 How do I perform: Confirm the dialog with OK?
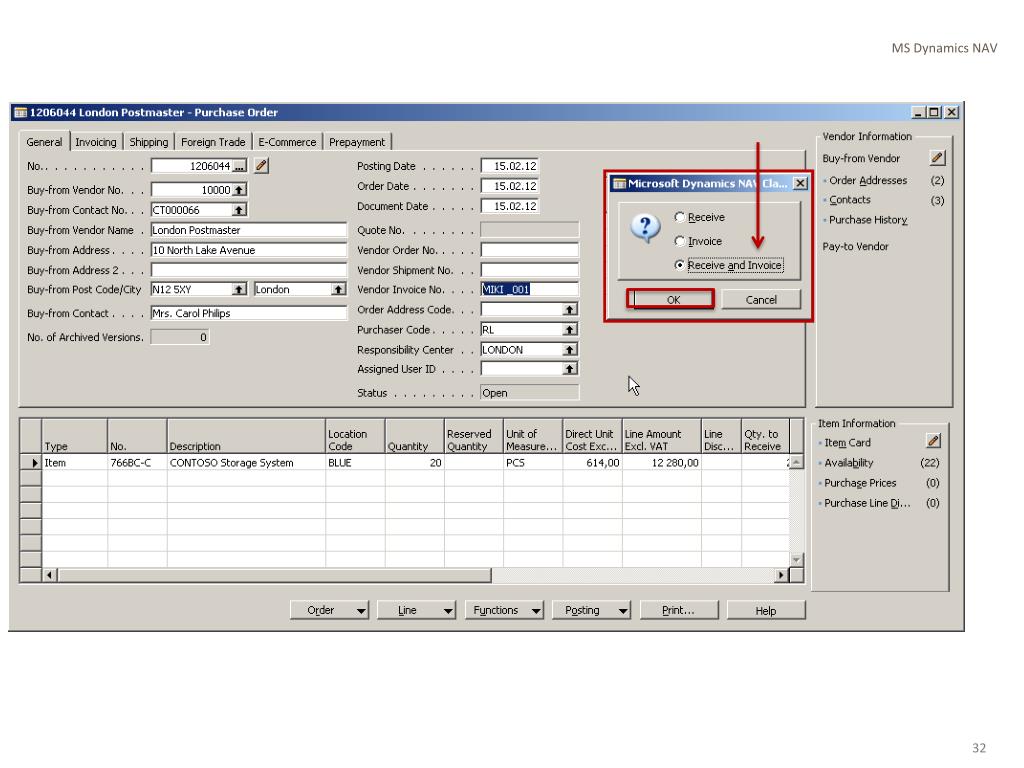click(671, 299)
